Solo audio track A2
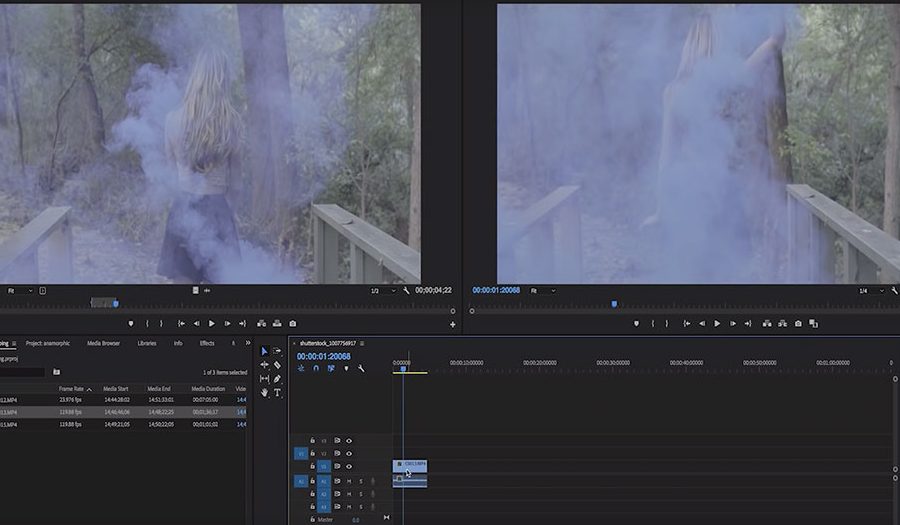Screen dimensions: 900x525 [361, 494]
